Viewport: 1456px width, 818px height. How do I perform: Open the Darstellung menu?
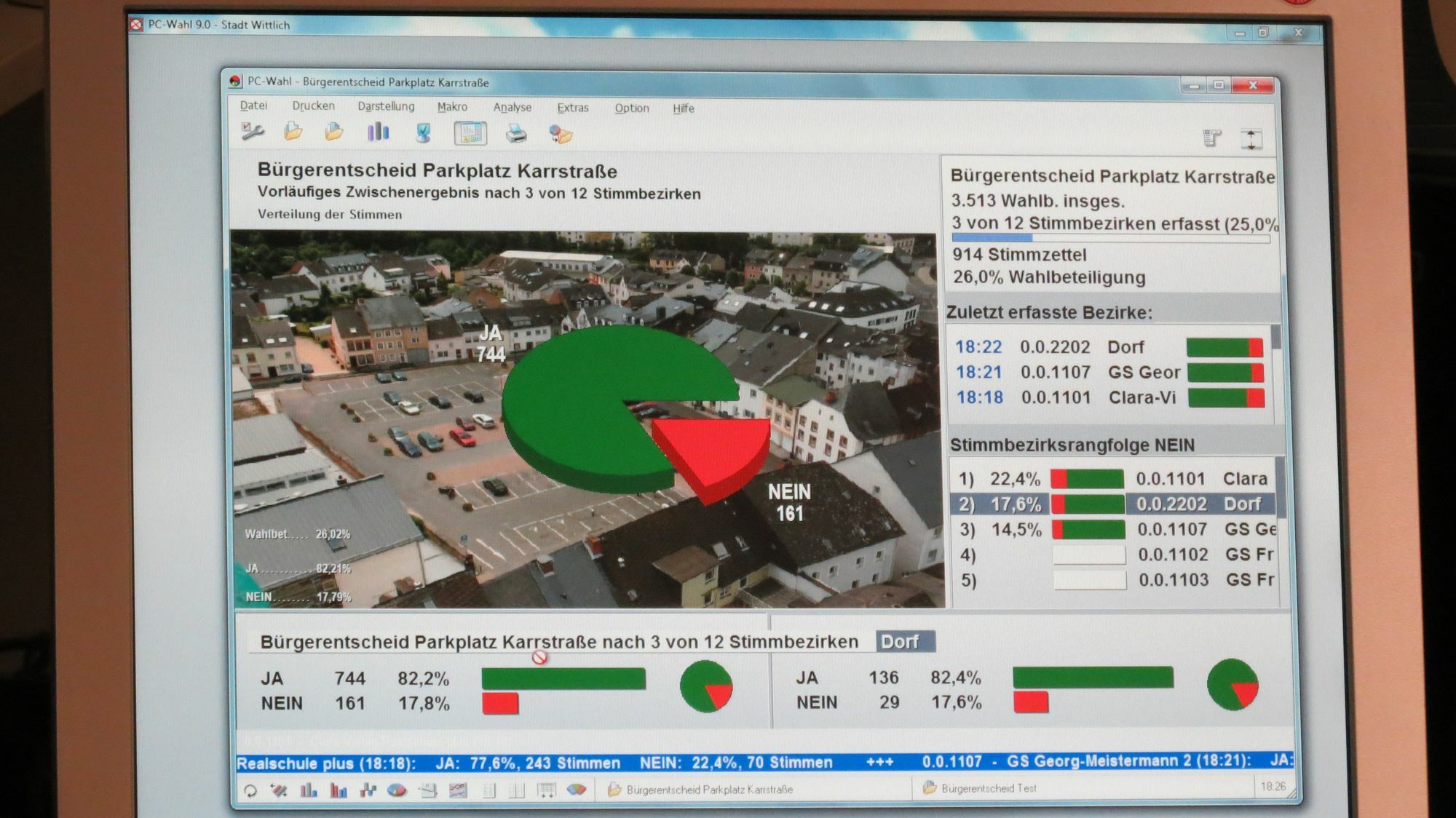[x=386, y=106]
